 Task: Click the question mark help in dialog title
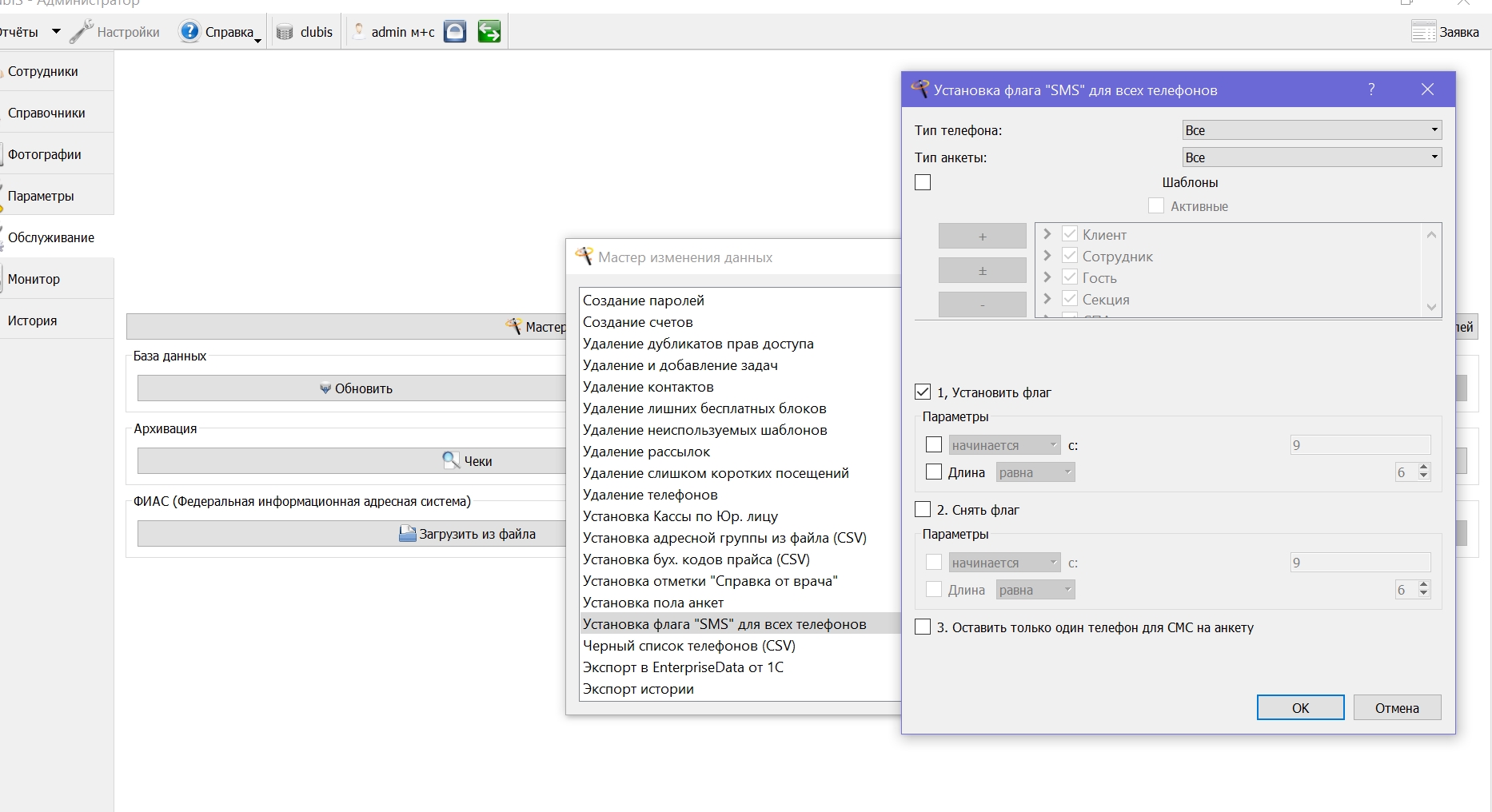pyautogui.click(x=1371, y=90)
